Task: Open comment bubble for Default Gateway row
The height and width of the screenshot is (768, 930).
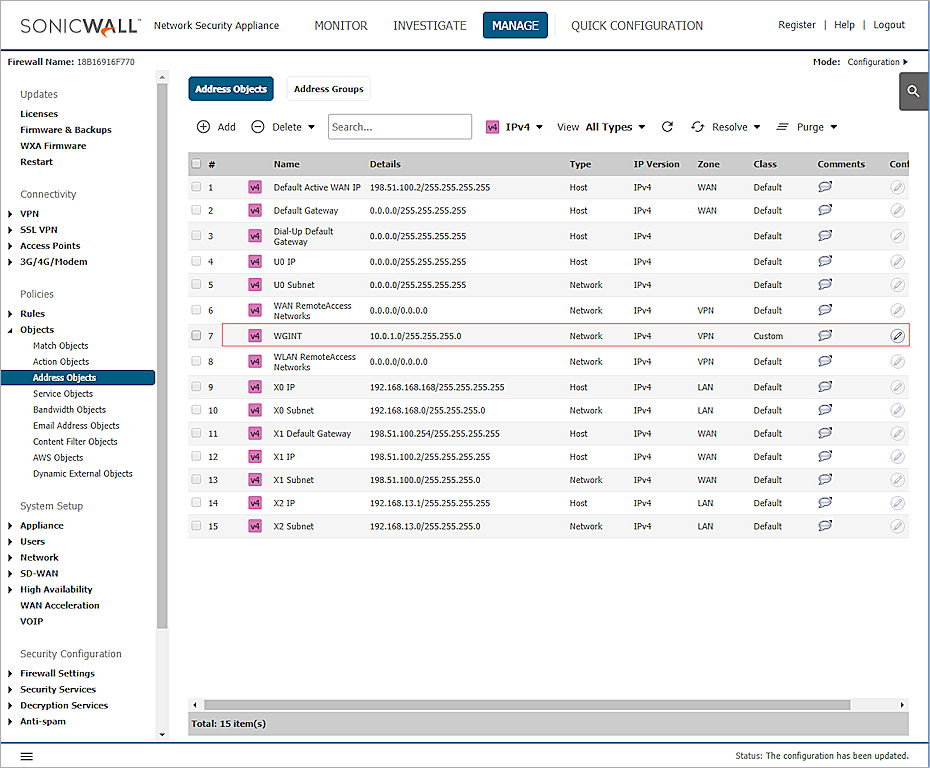Action: pyautogui.click(x=825, y=210)
